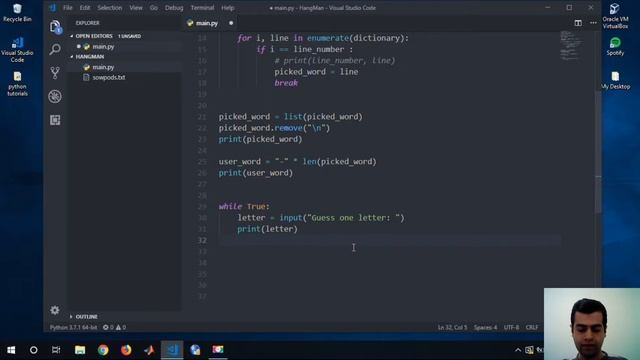Open the editor More Actions ellipsis
640x360 pixels.
click(x=593, y=23)
